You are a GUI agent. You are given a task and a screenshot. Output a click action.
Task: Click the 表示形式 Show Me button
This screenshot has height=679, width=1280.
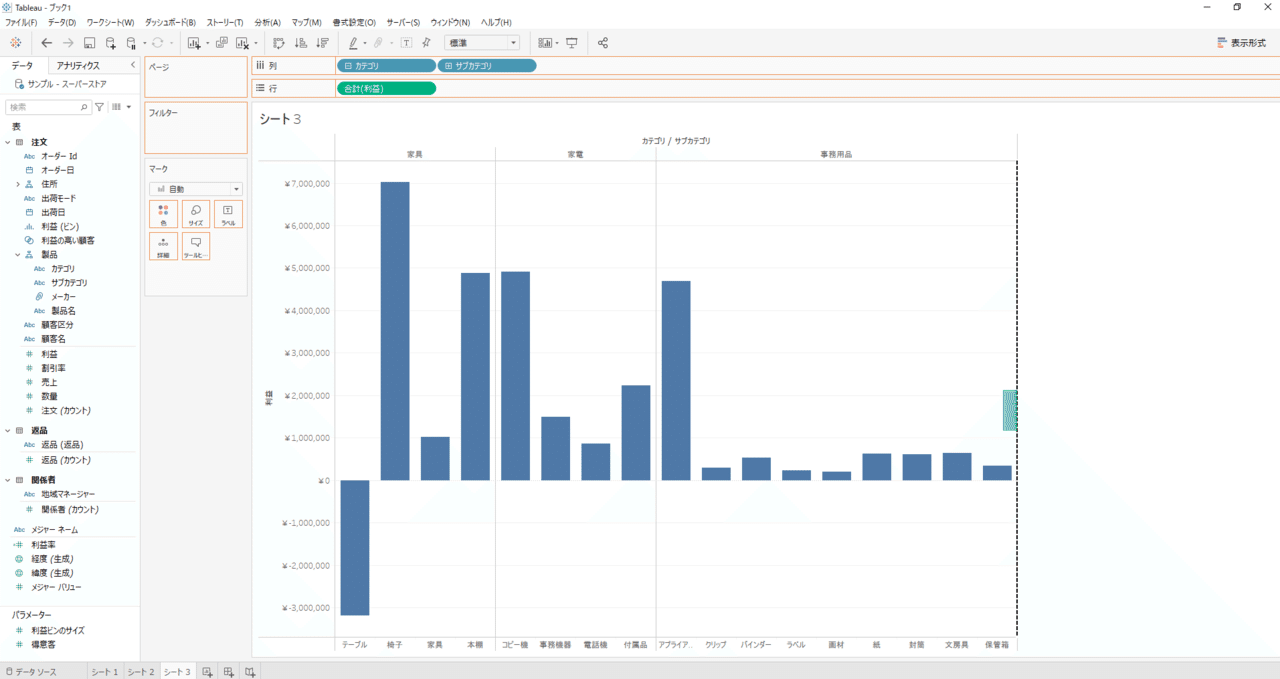pyautogui.click(x=1241, y=43)
